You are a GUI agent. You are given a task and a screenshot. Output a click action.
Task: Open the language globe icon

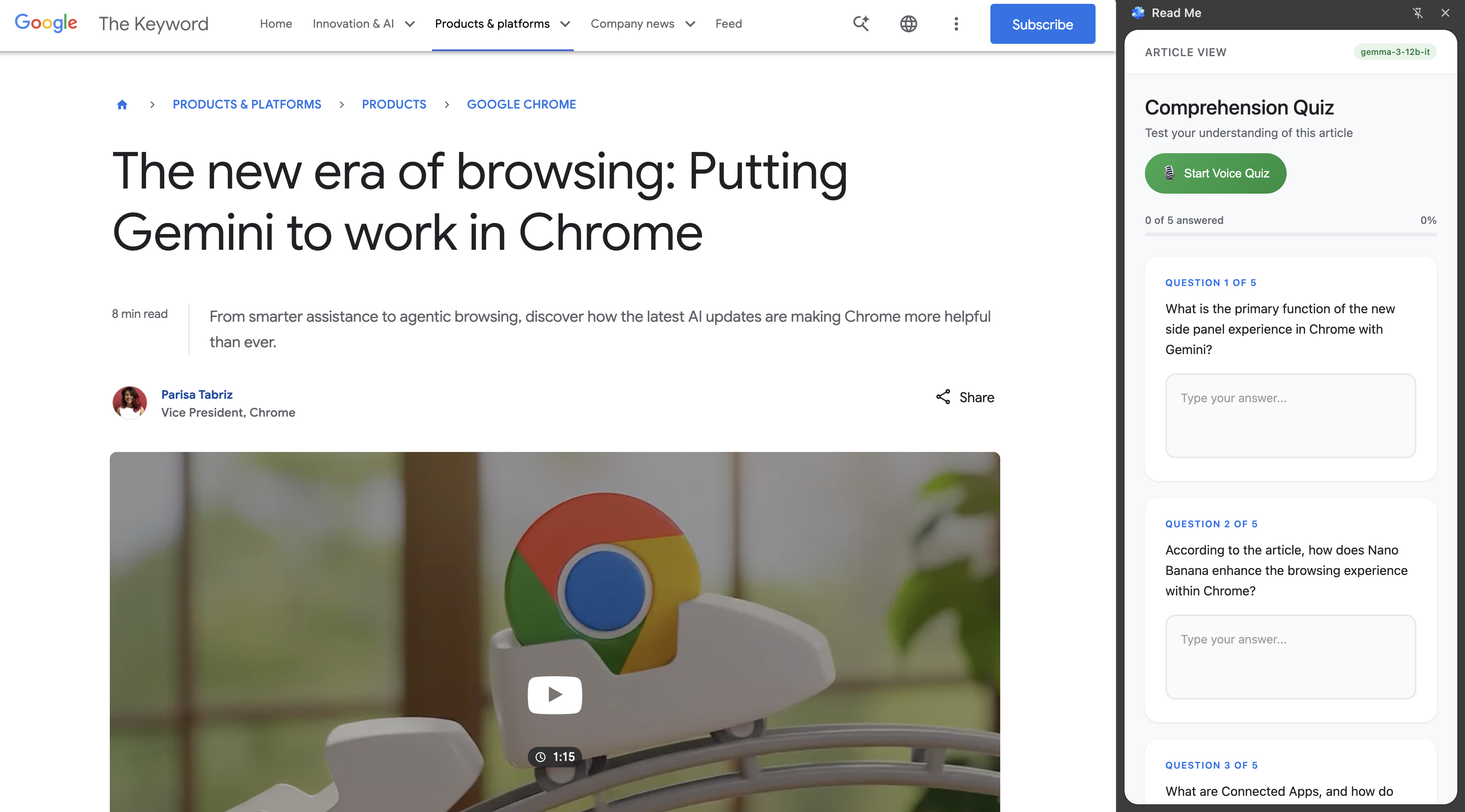(908, 24)
